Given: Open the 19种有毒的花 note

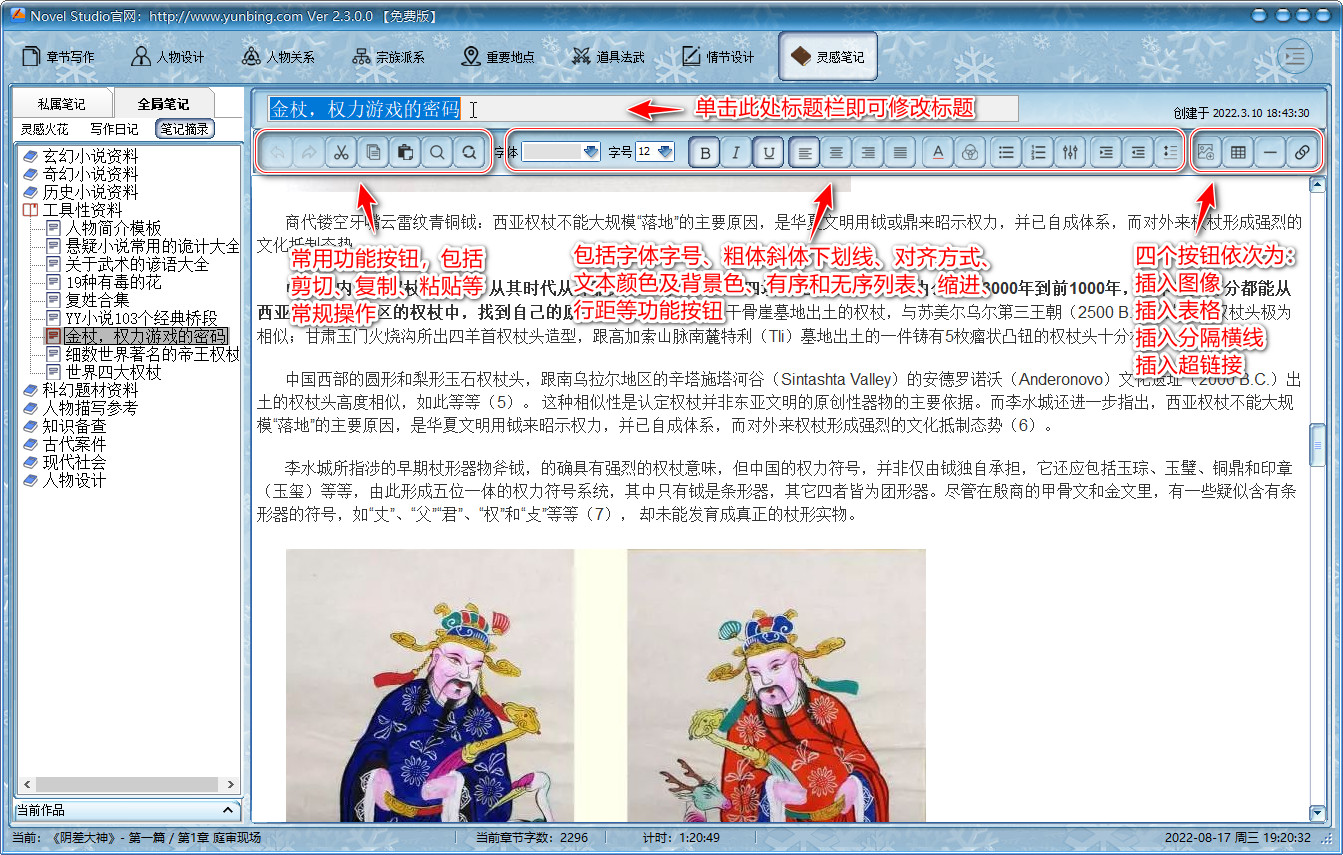Looking at the screenshot, I should pyautogui.click(x=112, y=282).
